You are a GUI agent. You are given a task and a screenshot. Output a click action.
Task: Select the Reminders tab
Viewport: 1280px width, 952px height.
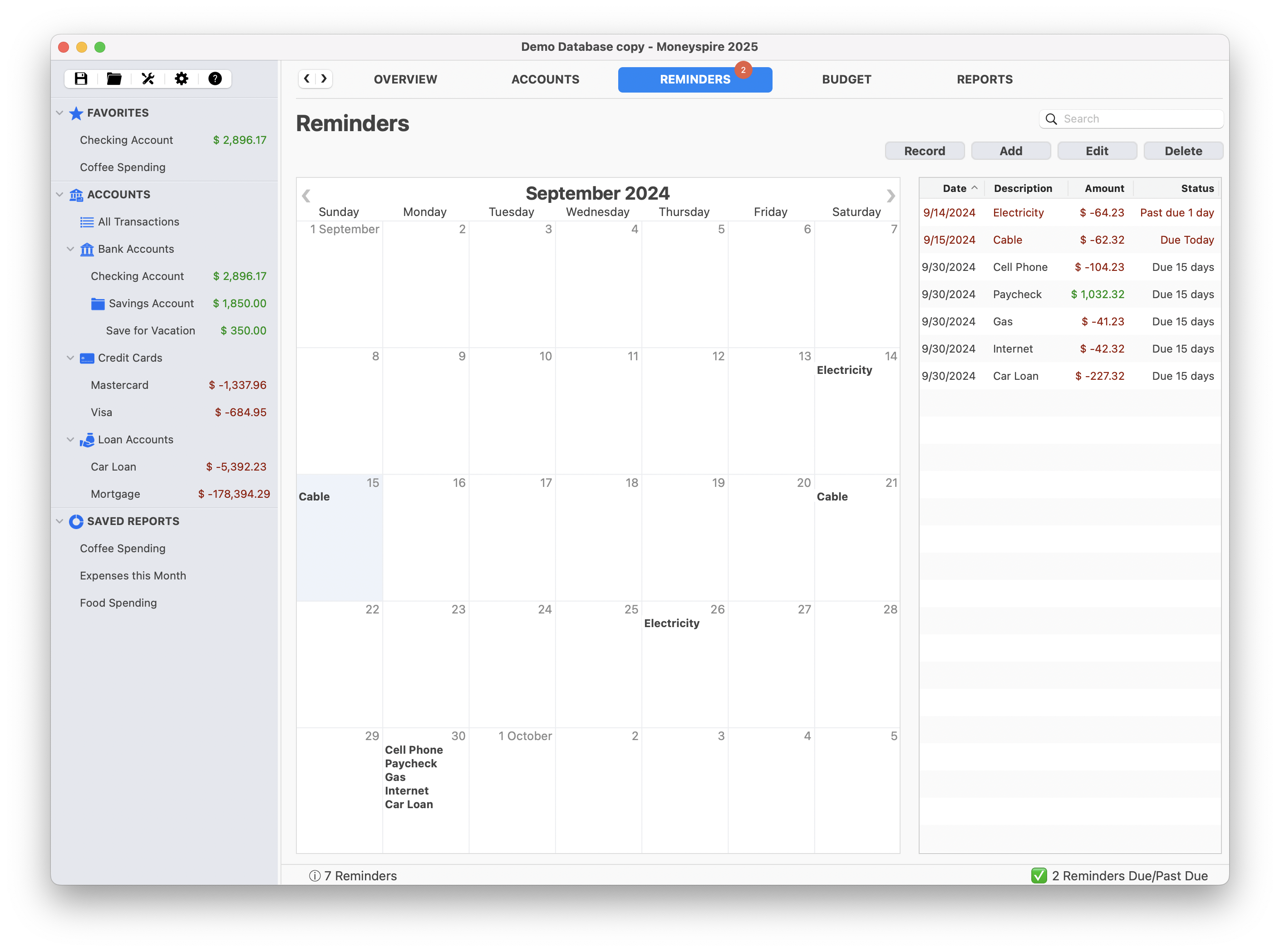pos(695,79)
